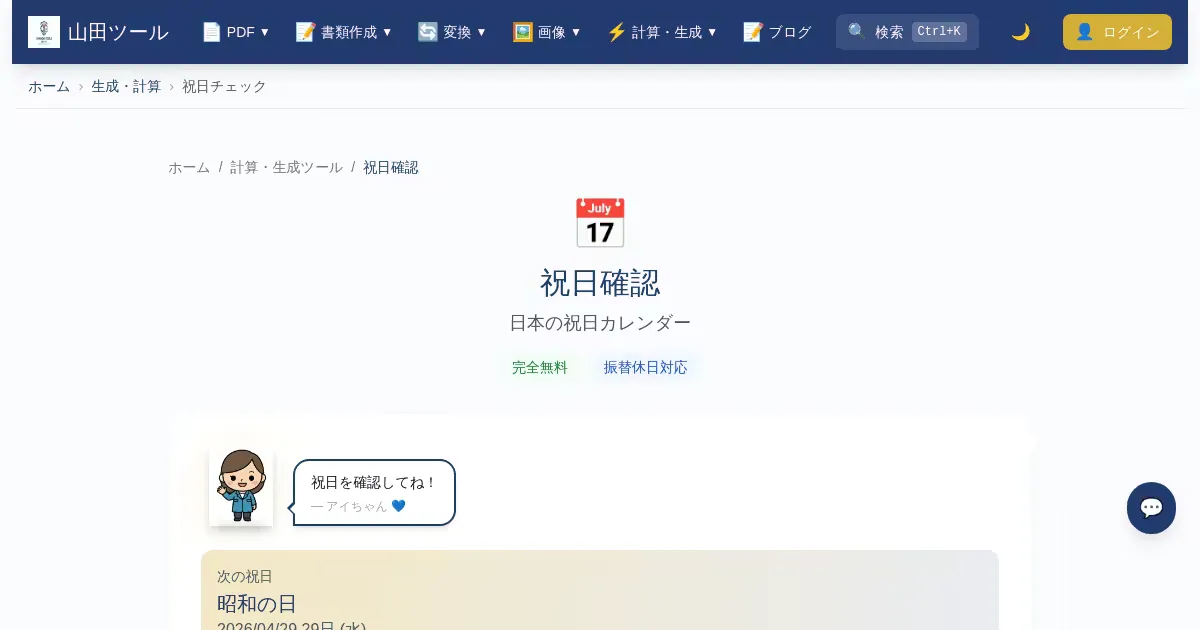Click the July 17 calendar icon
The width and height of the screenshot is (1200, 630).
[x=600, y=223]
